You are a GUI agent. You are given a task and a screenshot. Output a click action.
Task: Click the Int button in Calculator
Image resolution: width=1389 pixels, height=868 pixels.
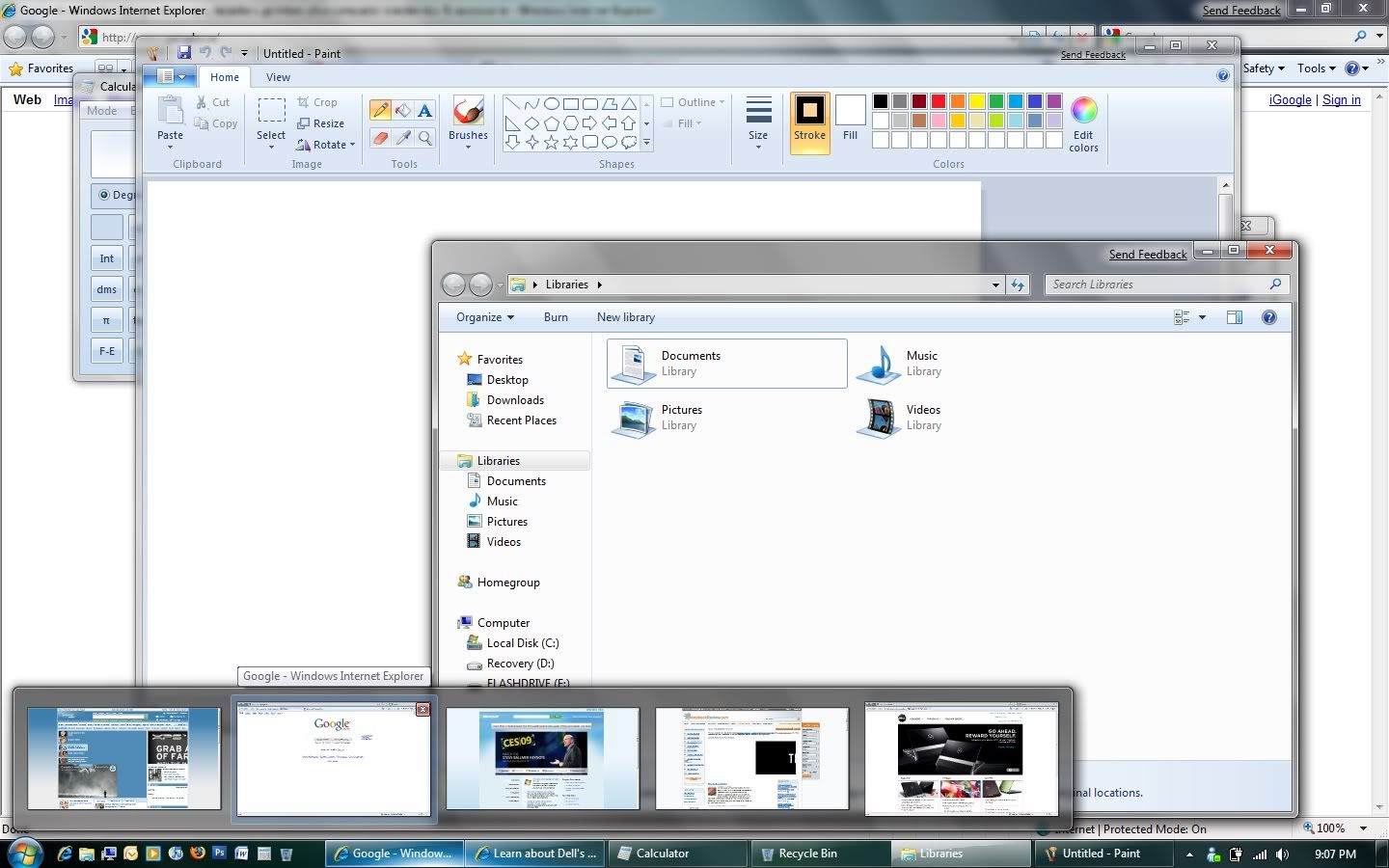[106, 258]
